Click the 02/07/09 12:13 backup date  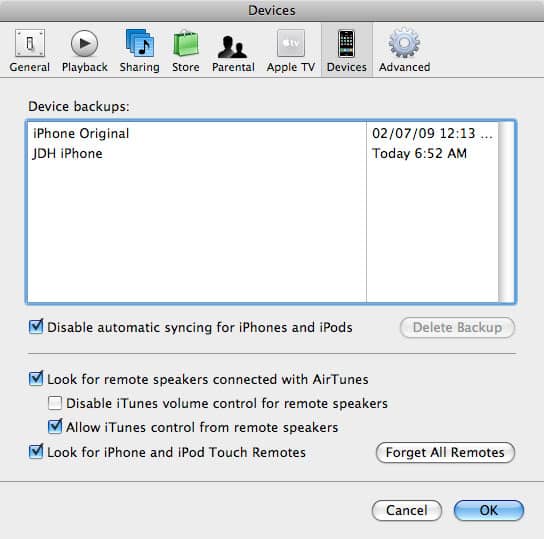(x=432, y=134)
